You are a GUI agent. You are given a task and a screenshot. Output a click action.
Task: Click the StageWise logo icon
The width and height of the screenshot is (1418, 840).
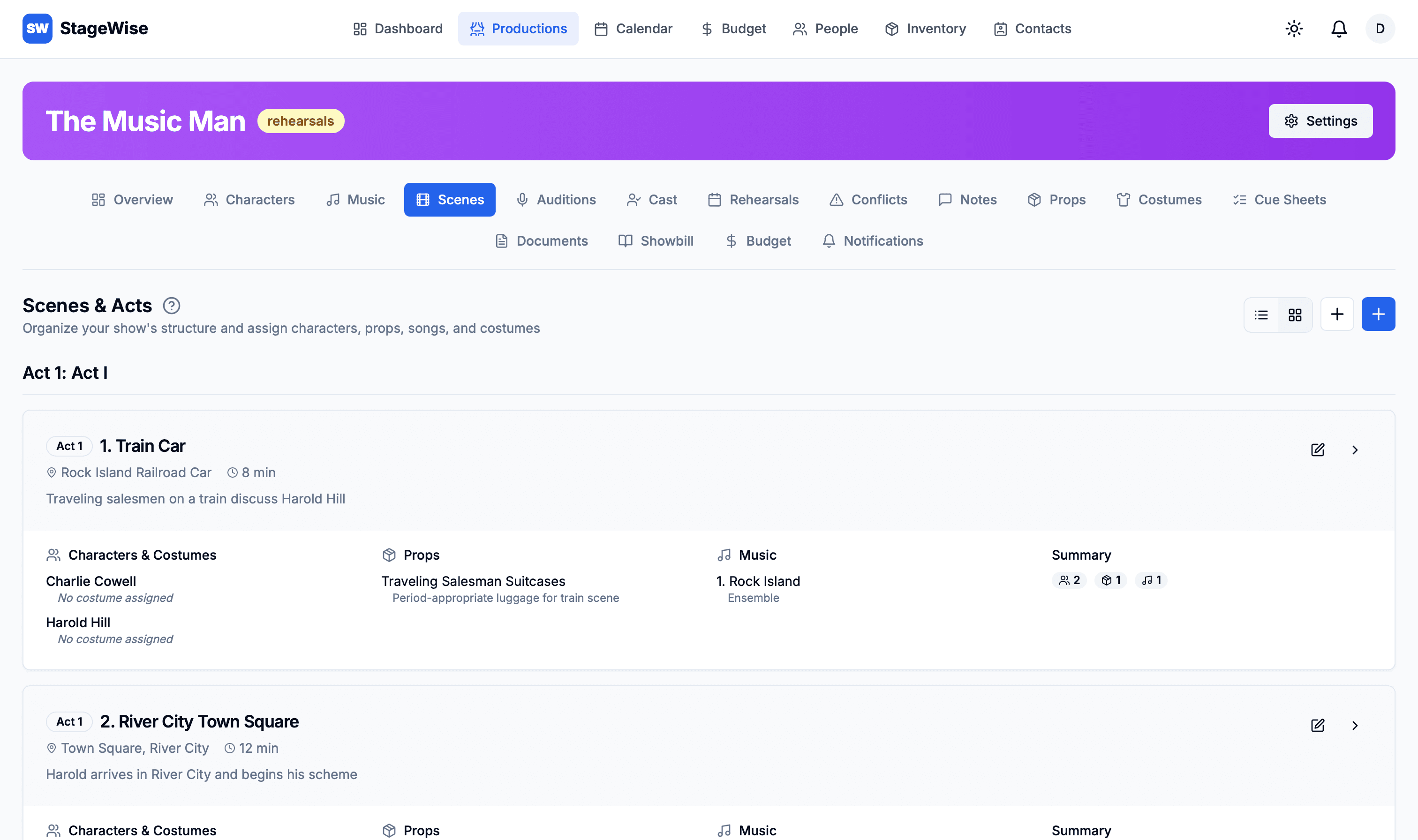(x=38, y=29)
